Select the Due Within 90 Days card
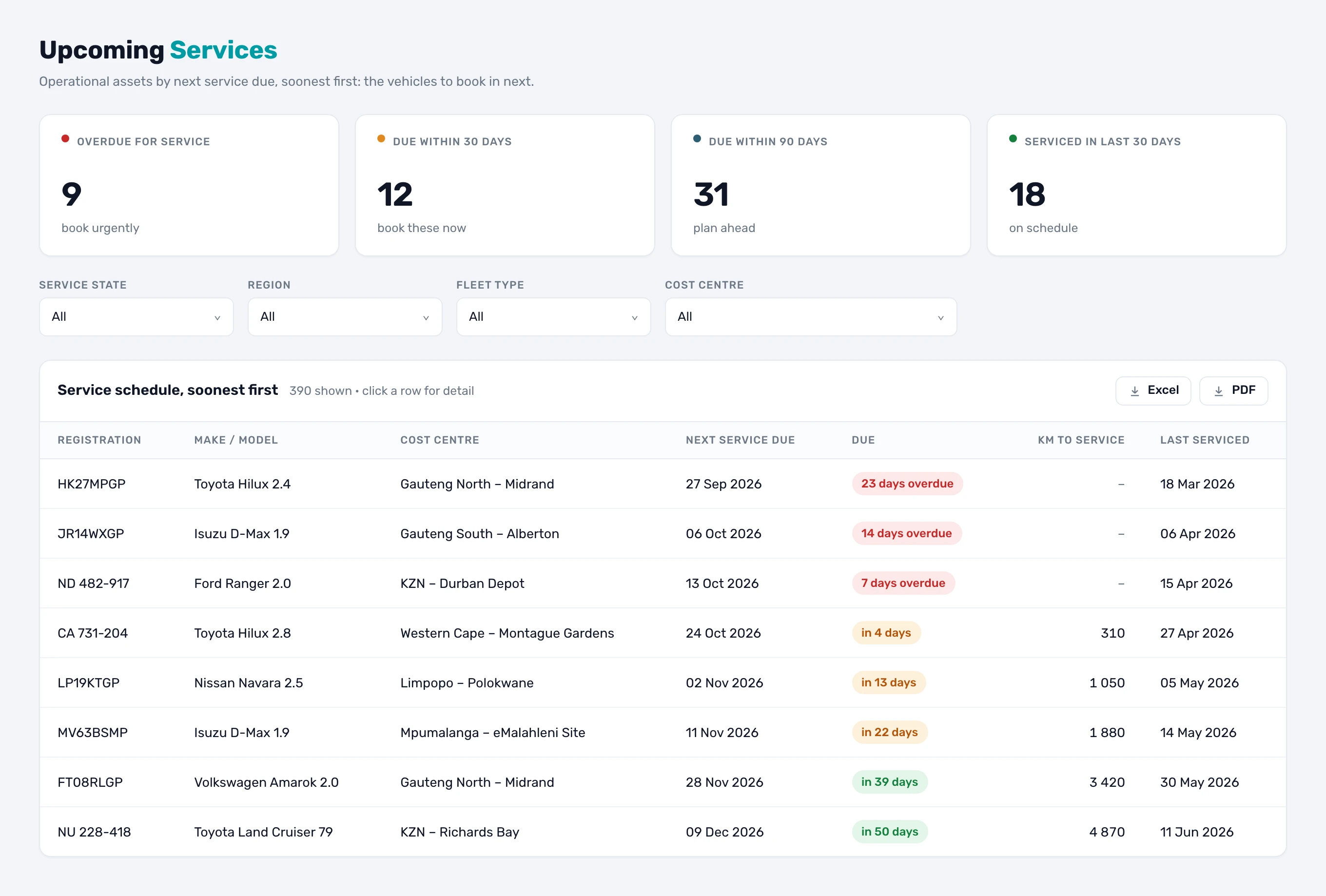1326x896 pixels. 820,185
